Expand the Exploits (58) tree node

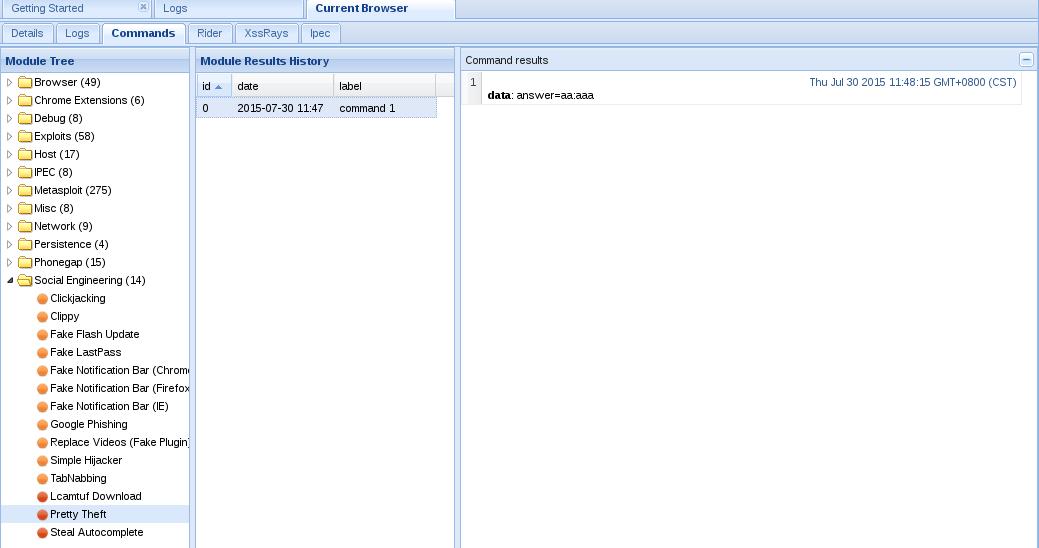[10, 137]
